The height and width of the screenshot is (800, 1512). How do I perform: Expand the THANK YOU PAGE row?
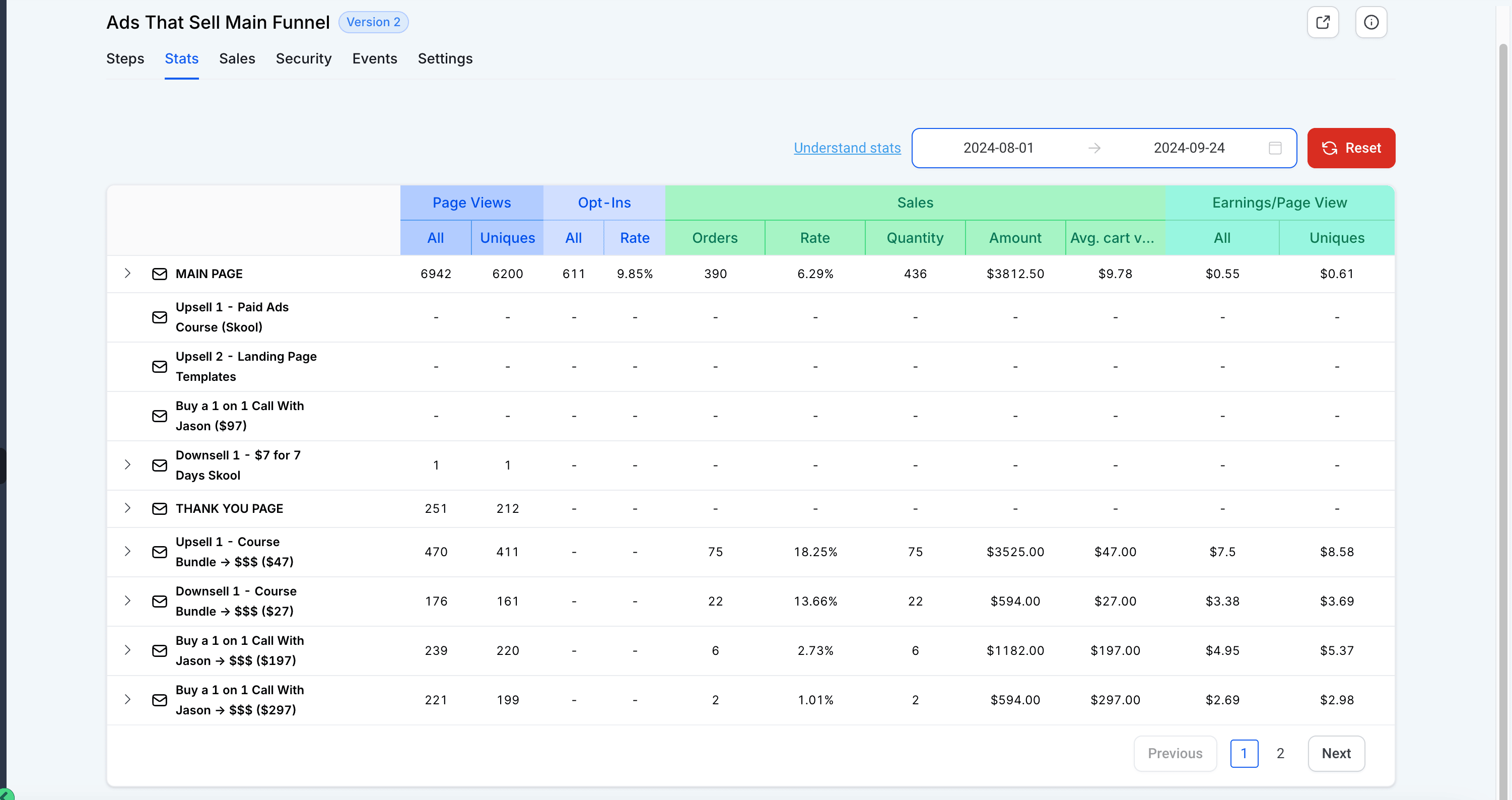127,508
